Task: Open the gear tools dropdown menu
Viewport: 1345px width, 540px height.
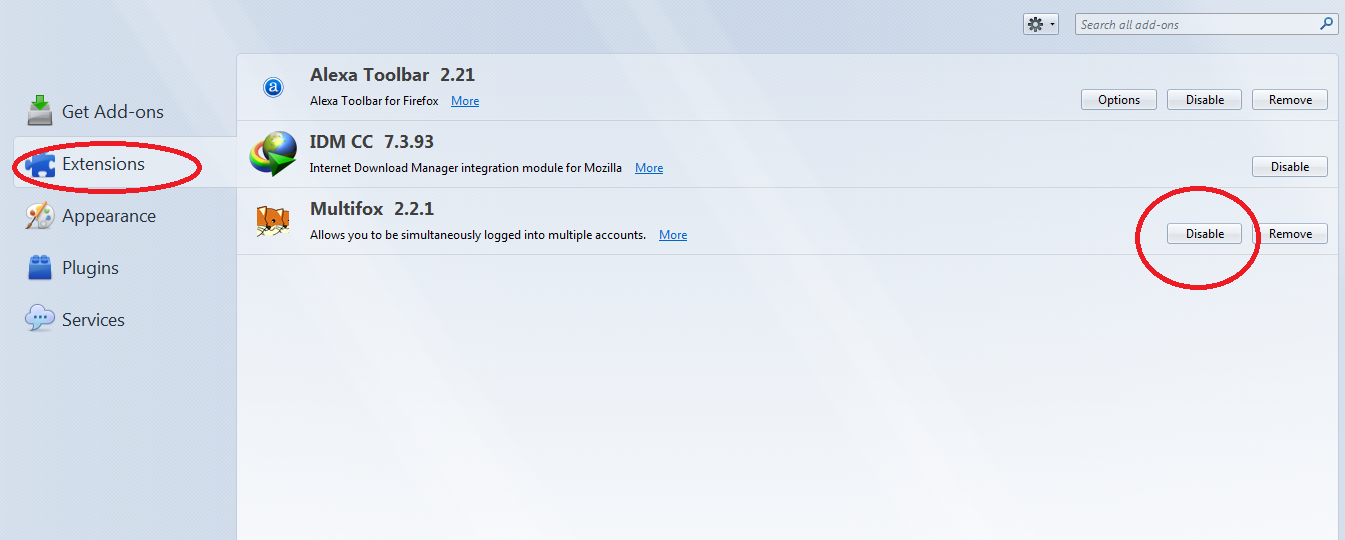Action: coord(1040,24)
